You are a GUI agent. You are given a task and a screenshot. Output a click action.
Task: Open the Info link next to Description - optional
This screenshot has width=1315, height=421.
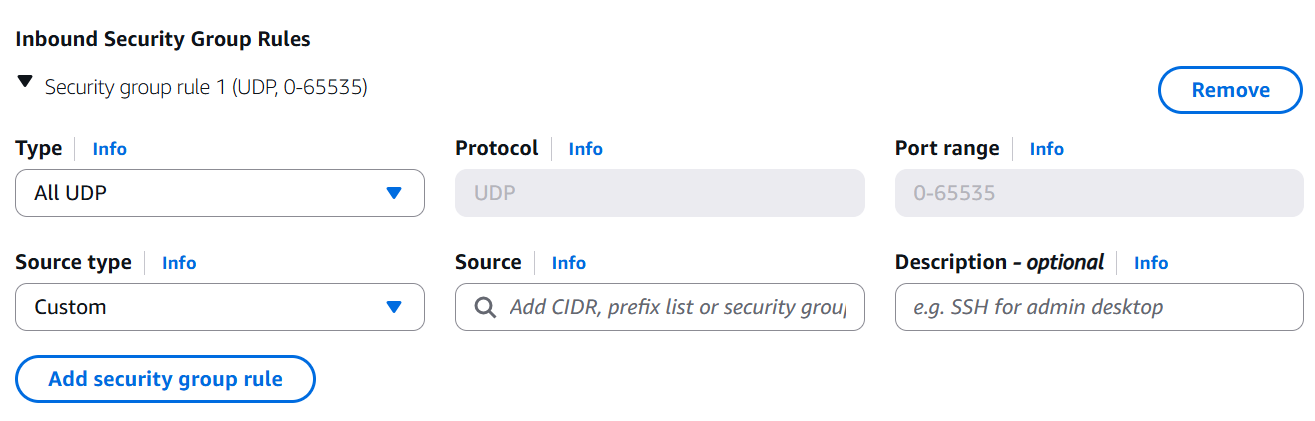pos(1151,263)
